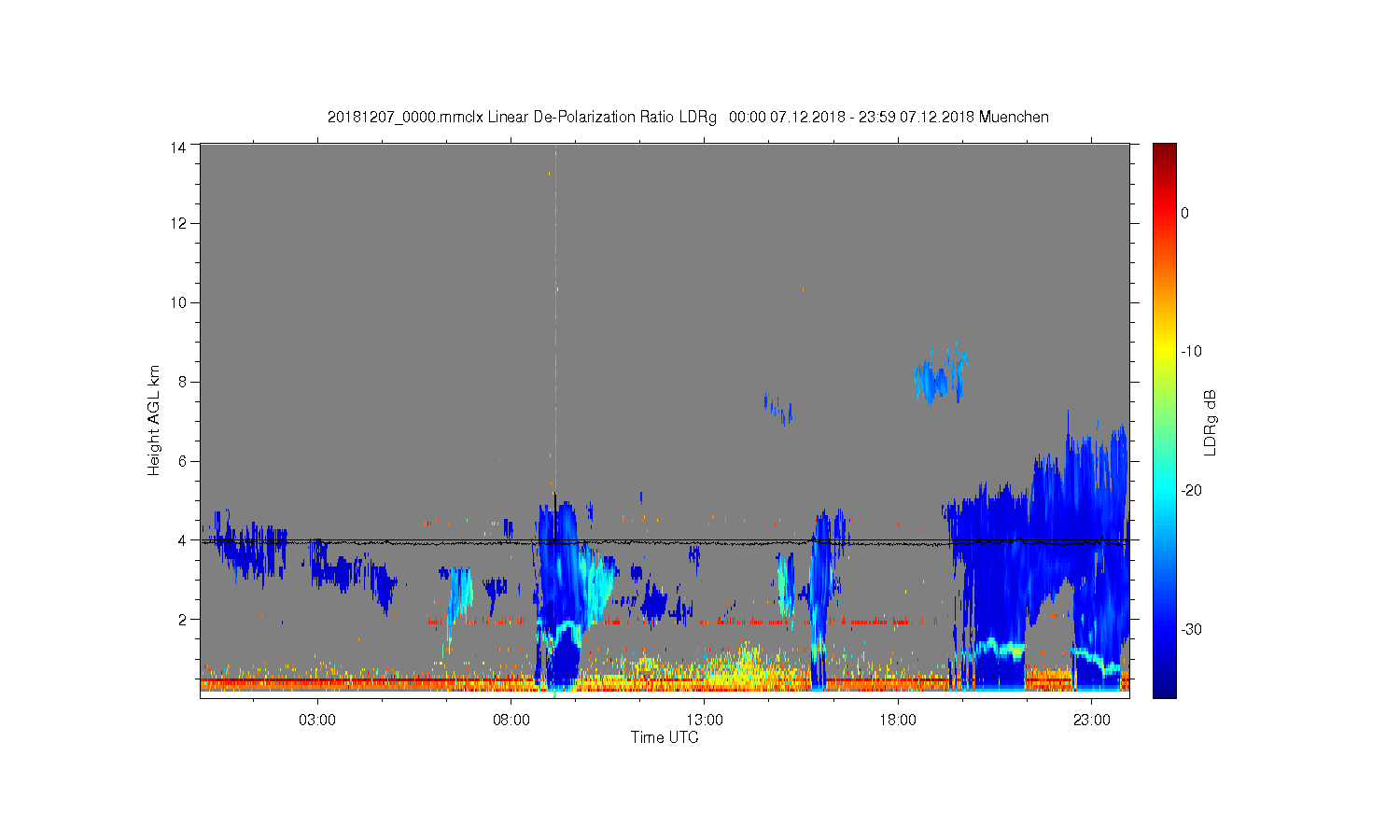Click the 4 km height tick label
The width and height of the screenshot is (1400, 840).
tap(182, 539)
